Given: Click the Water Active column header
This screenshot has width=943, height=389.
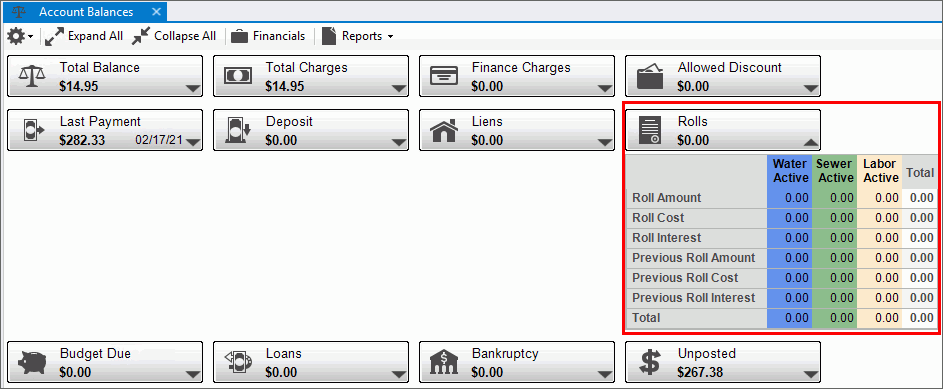Looking at the screenshot, I should click(x=790, y=171).
